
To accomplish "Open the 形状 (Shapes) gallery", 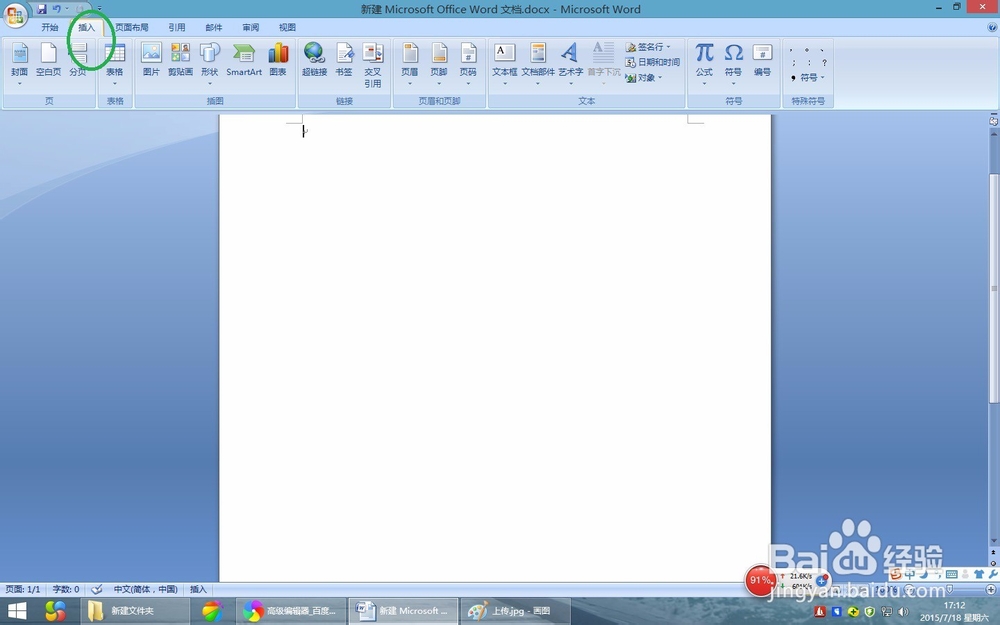I will pos(210,64).
